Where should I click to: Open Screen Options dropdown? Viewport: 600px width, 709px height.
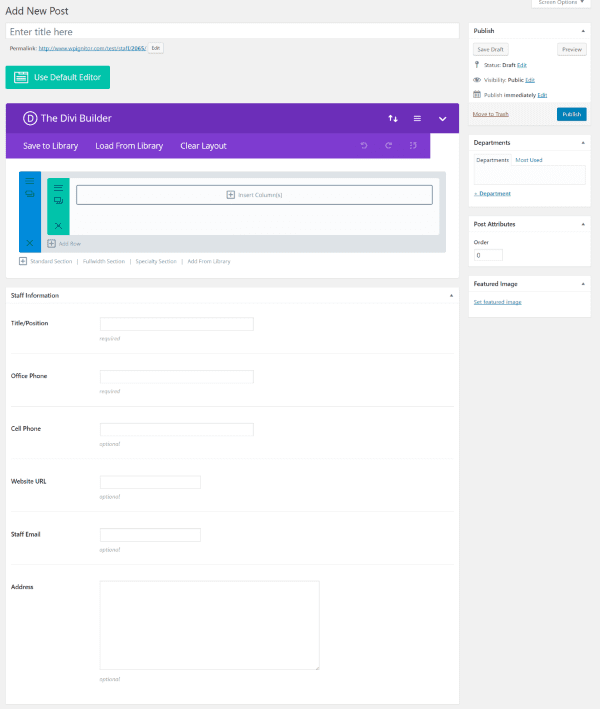pyautogui.click(x=561, y=3)
